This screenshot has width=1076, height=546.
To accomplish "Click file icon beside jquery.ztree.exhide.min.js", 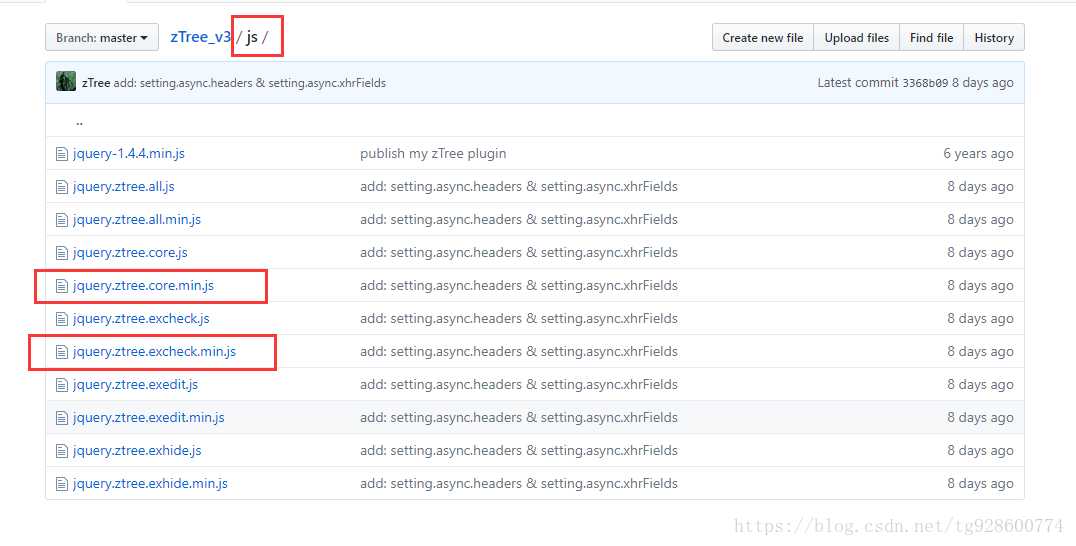I will [x=62, y=484].
